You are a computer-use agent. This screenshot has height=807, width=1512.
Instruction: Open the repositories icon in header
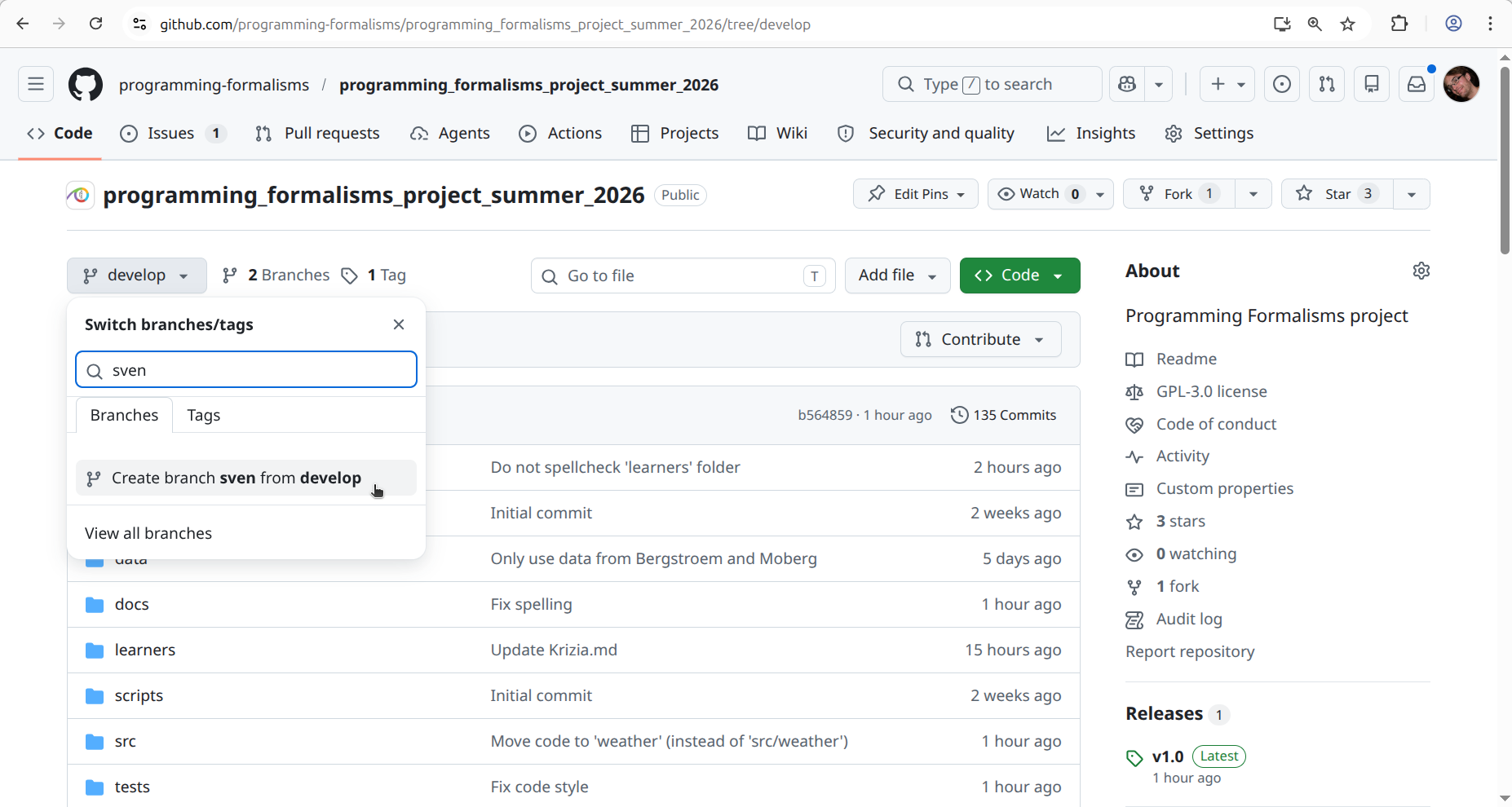1372,84
